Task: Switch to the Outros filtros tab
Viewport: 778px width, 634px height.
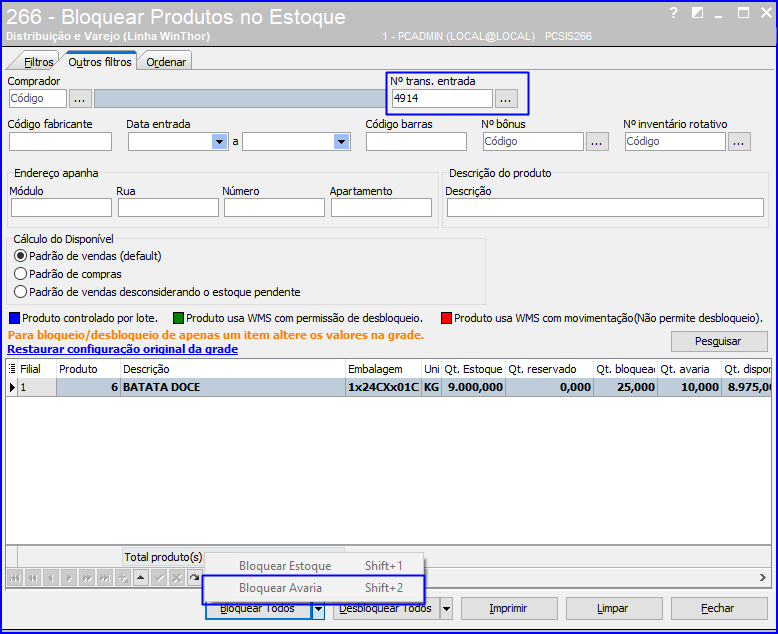Action: [x=100, y=62]
